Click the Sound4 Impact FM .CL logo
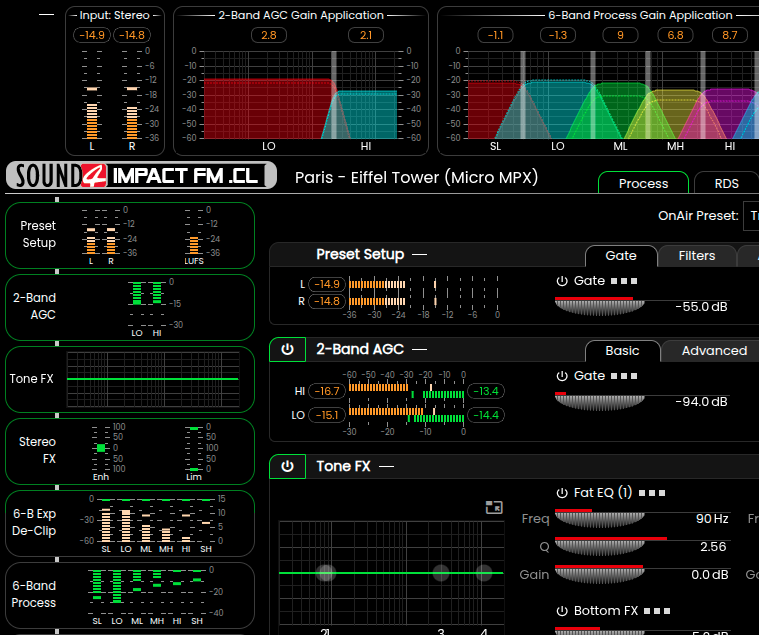 pos(141,175)
